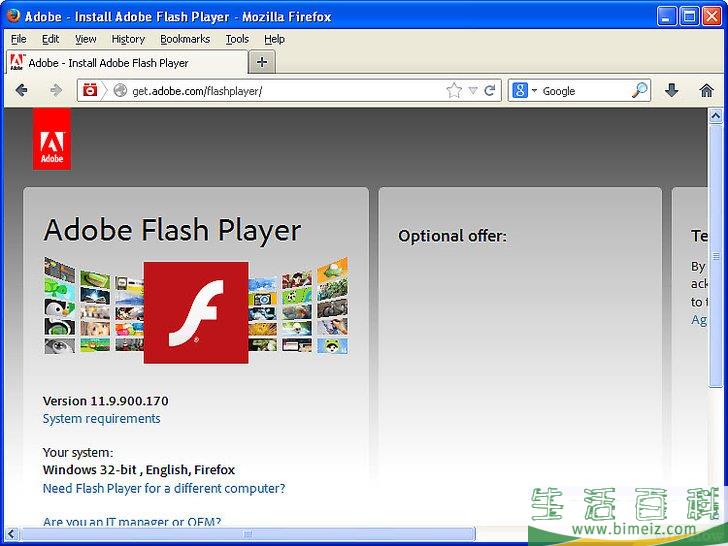Open the Help menu

pyautogui.click(x=274, y=39)
